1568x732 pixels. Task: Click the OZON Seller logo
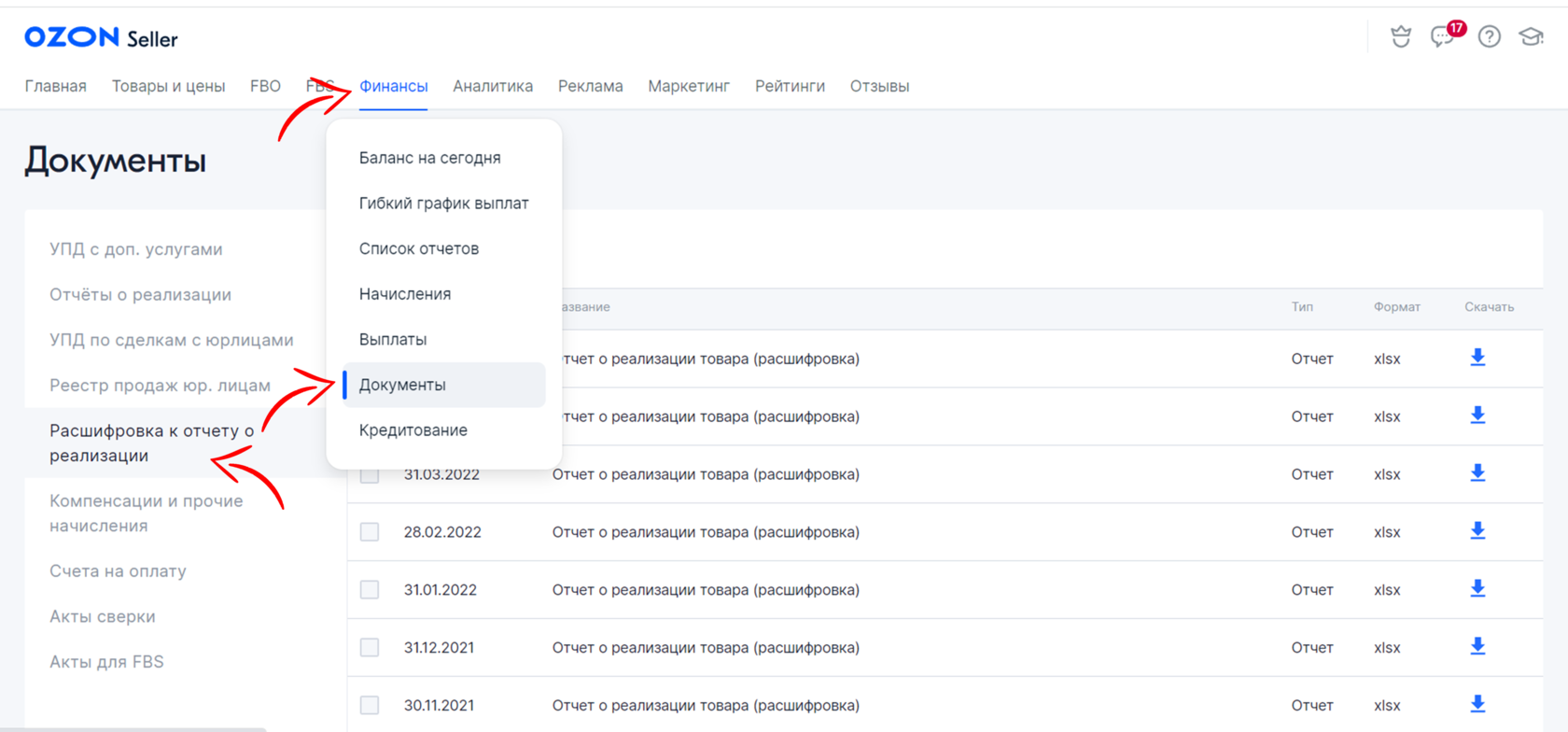(x=101, y=37)
